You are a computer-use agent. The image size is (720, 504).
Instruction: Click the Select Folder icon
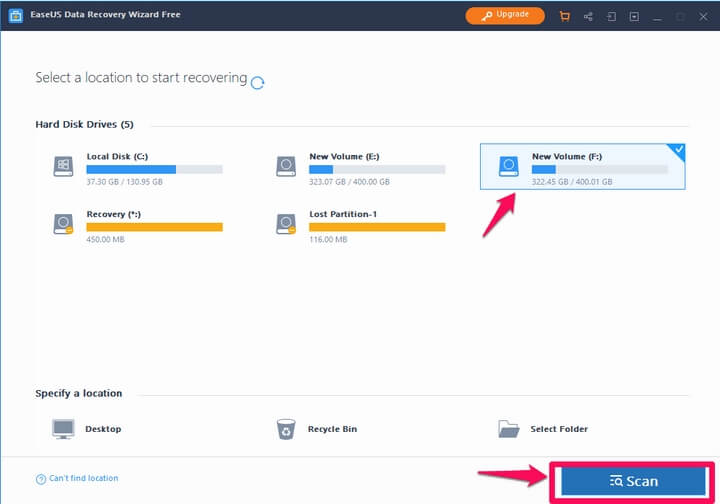pyautogui.click(x=508, y=429)
